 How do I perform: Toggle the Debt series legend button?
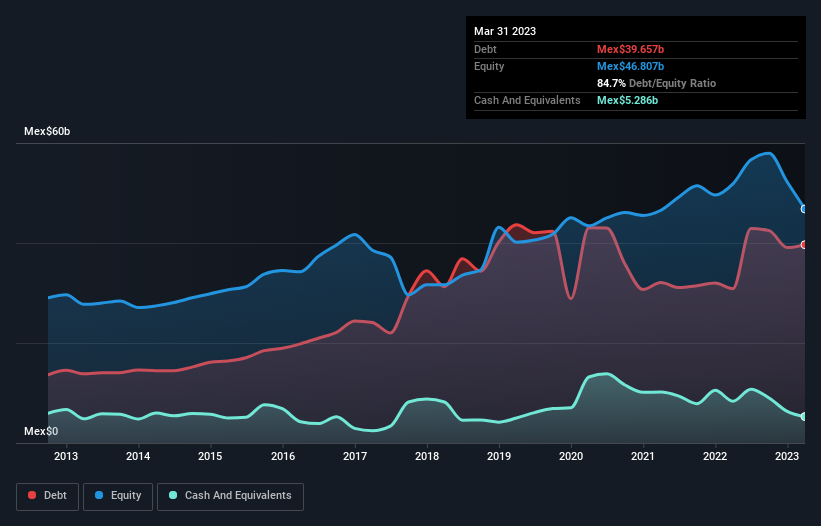(48, 496)
